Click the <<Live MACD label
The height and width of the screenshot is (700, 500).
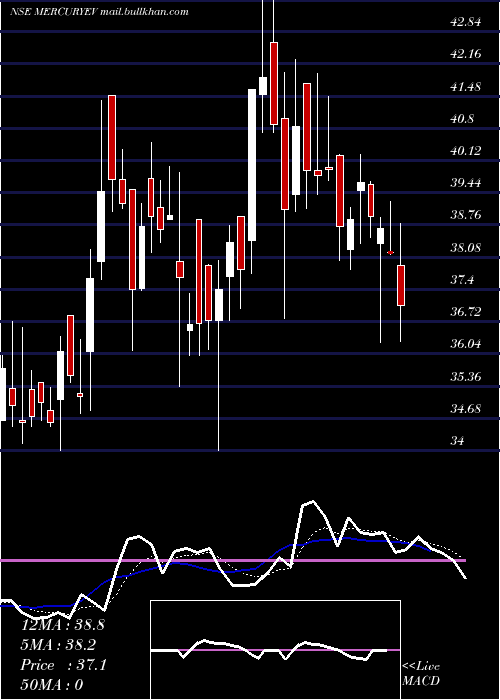pos(421,674)
